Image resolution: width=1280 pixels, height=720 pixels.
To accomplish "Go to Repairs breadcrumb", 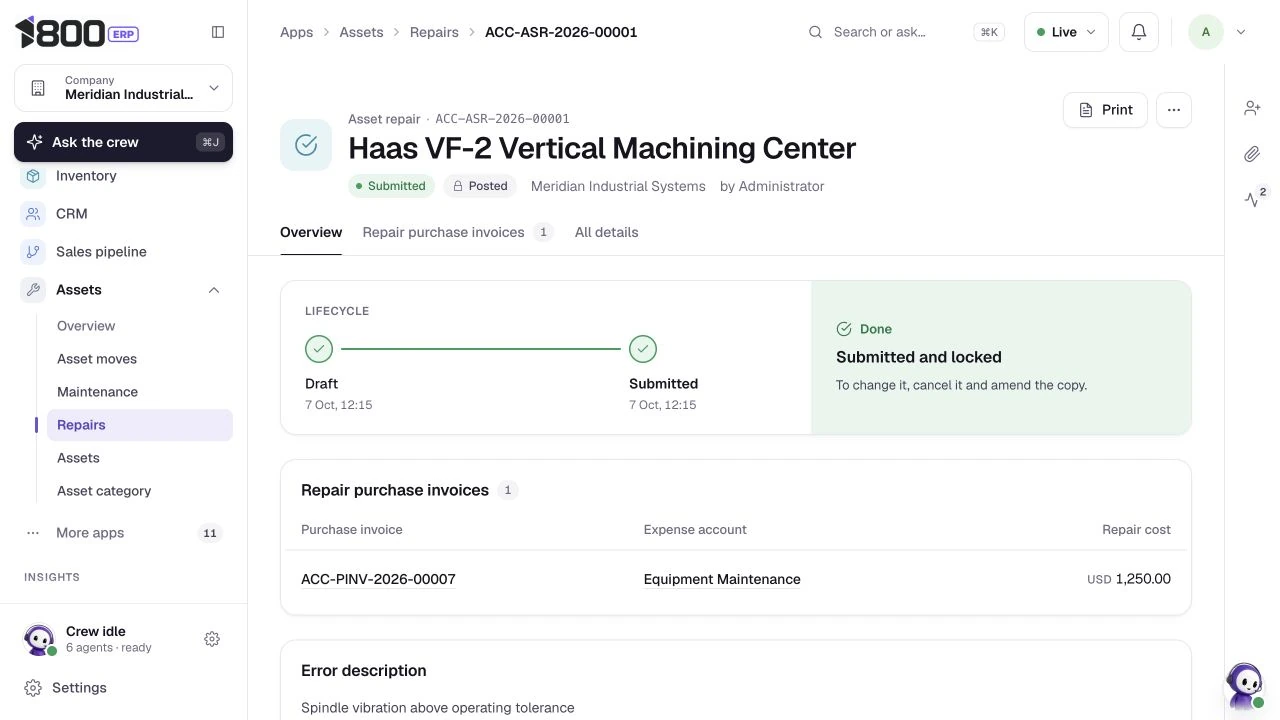I will pyautogui.click(x=434, y=32).
